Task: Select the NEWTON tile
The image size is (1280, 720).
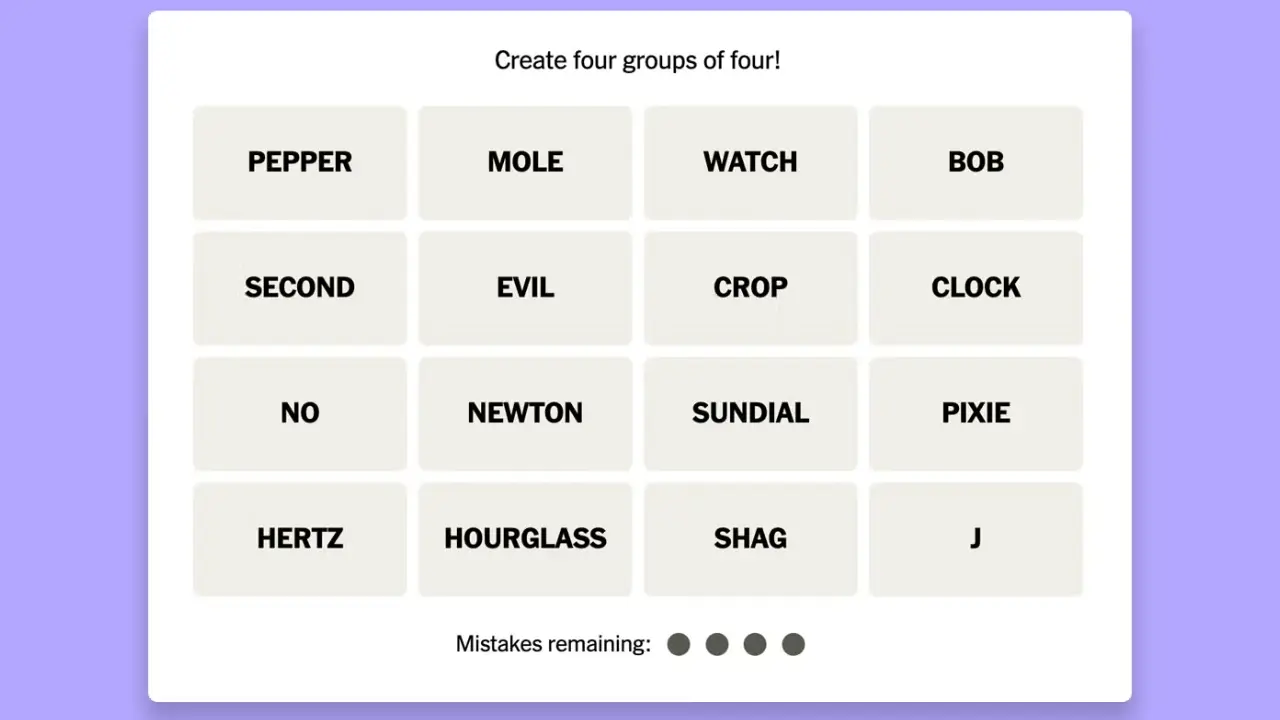Action: click(525, 413)
